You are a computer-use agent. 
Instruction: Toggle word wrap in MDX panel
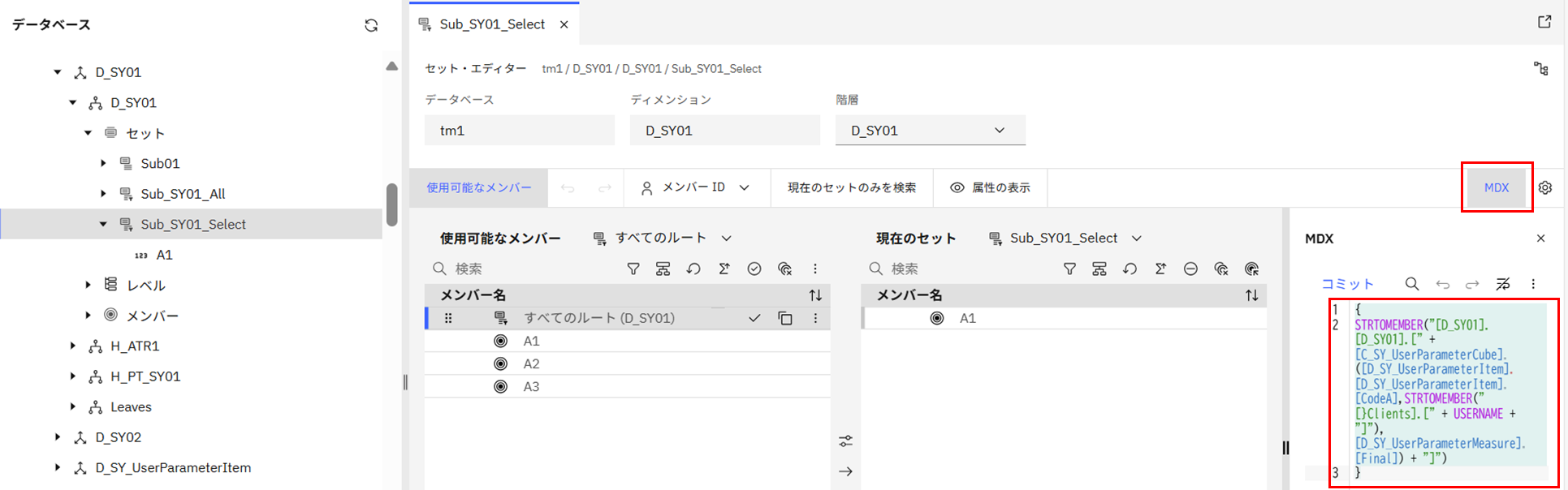tap(1503, 284)
